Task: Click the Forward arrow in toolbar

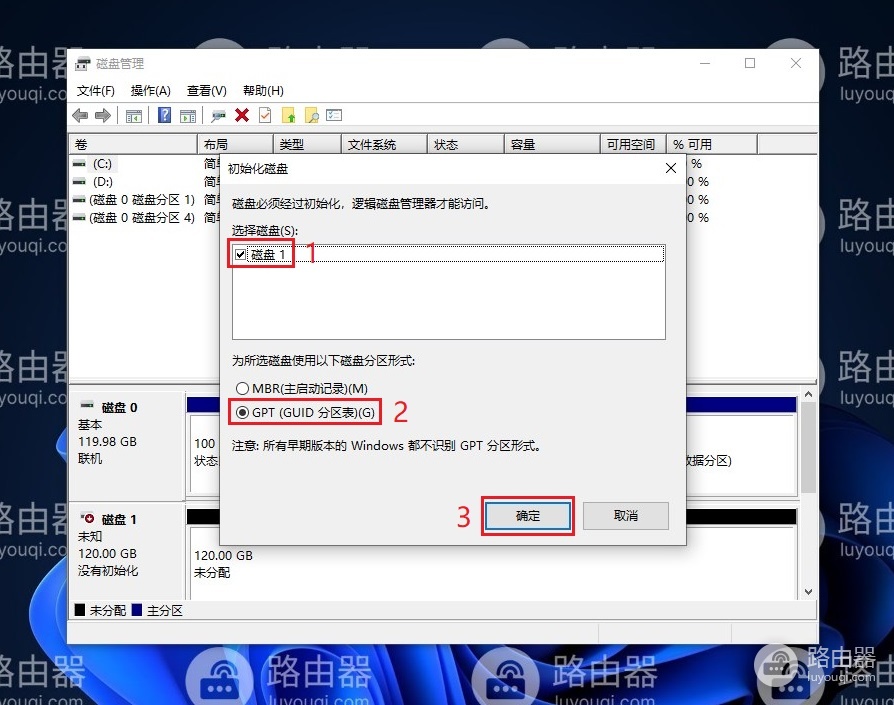Action: 103,116
